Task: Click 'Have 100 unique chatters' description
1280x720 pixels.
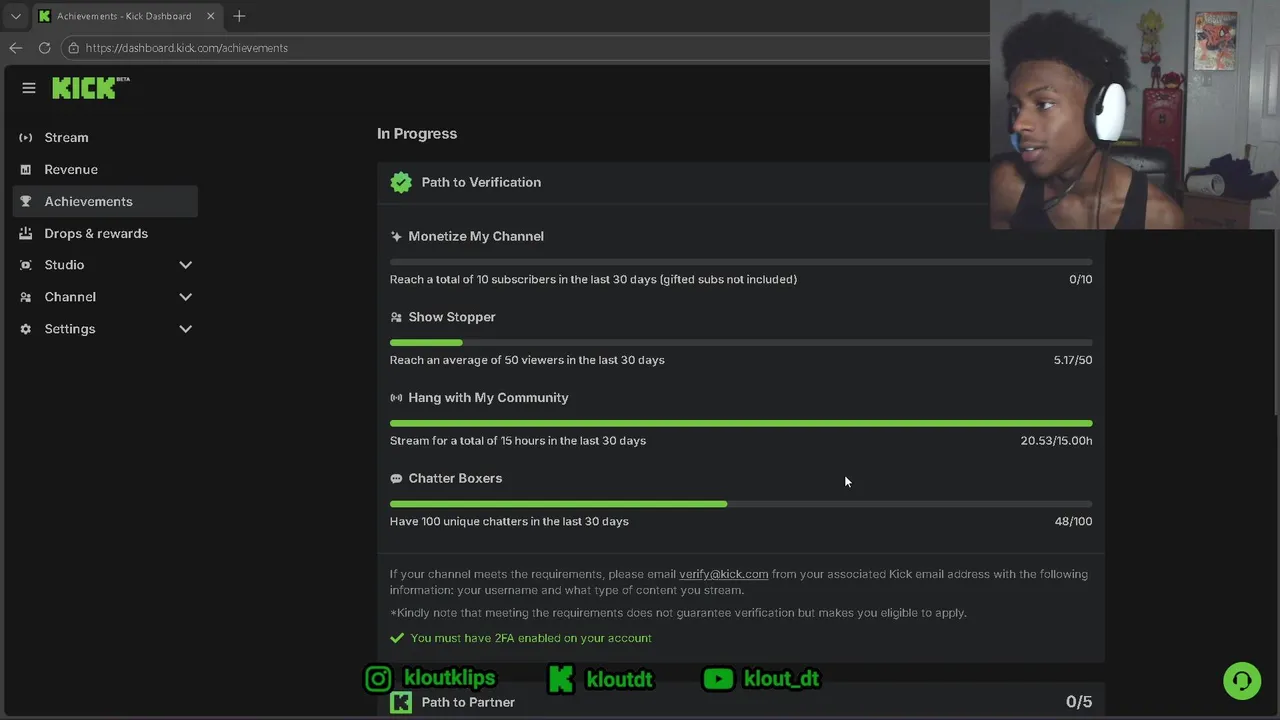Action: 509,522
